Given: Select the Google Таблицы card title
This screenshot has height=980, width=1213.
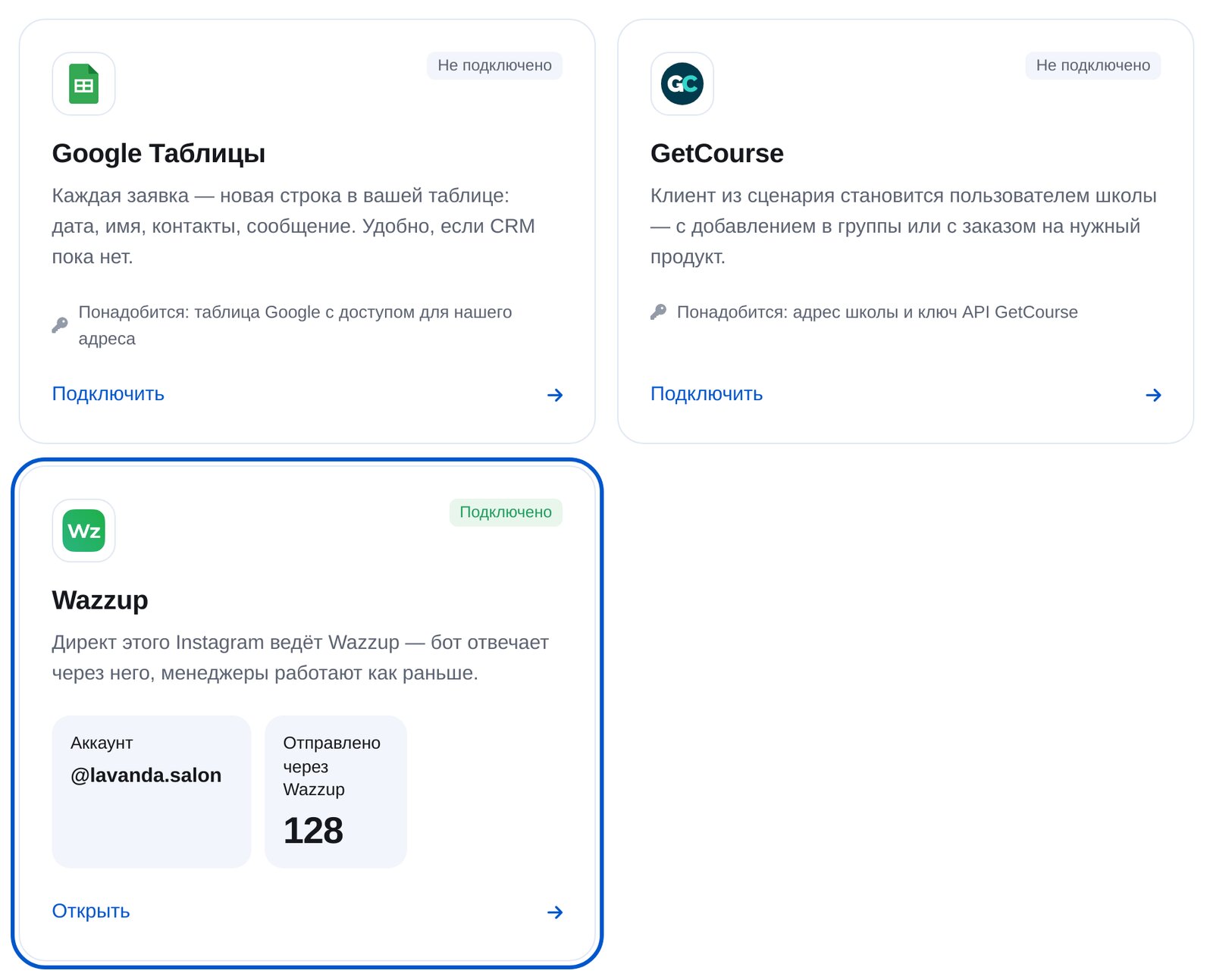Looking at the screenshot, I should coord(159,153).
